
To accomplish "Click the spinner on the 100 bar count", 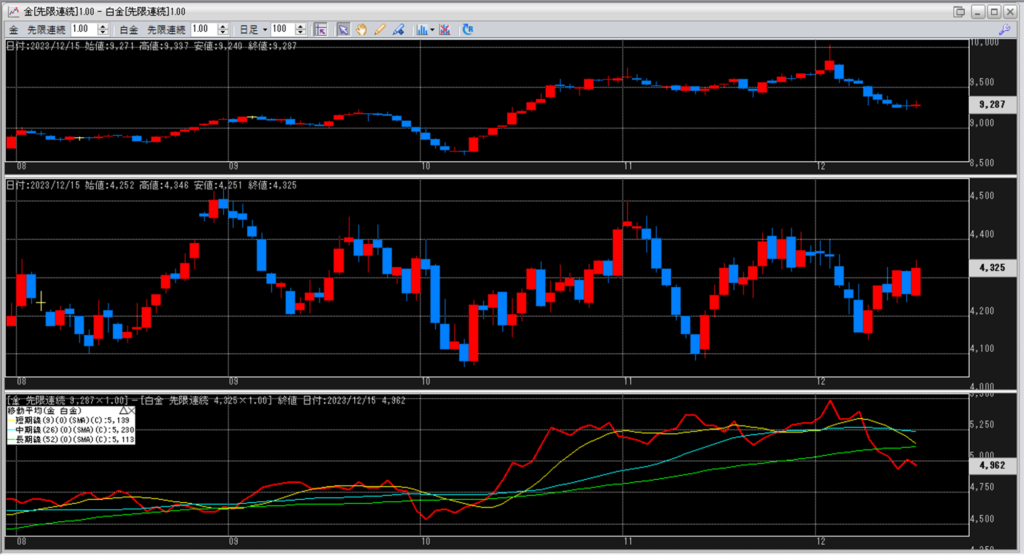I will [302, 29].
